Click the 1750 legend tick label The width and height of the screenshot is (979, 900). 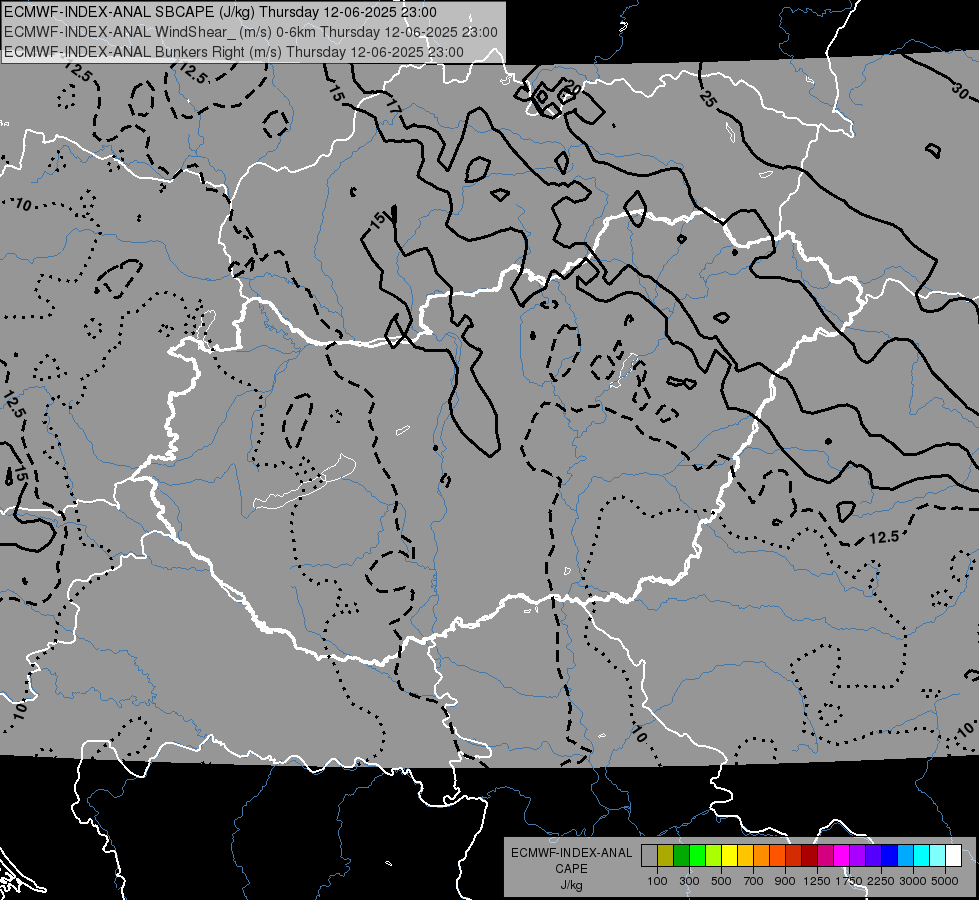point(849,881)
